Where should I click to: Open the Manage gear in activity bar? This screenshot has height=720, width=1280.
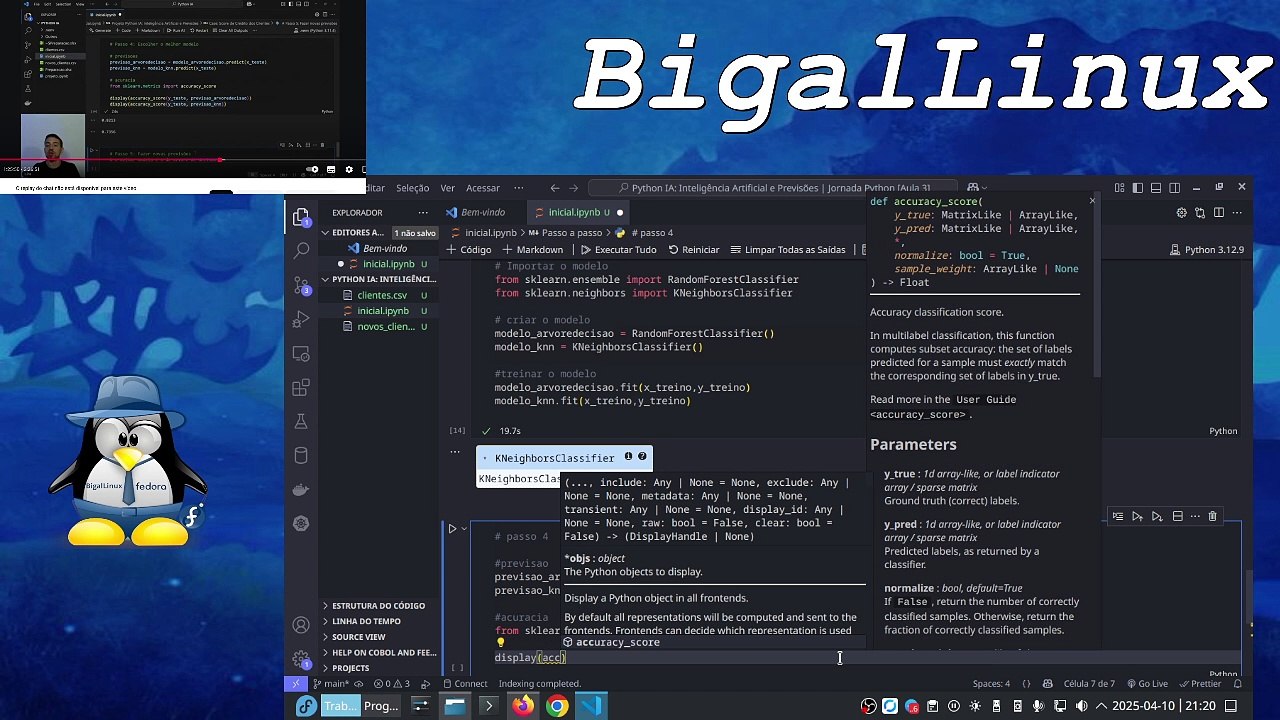point(301,659)
